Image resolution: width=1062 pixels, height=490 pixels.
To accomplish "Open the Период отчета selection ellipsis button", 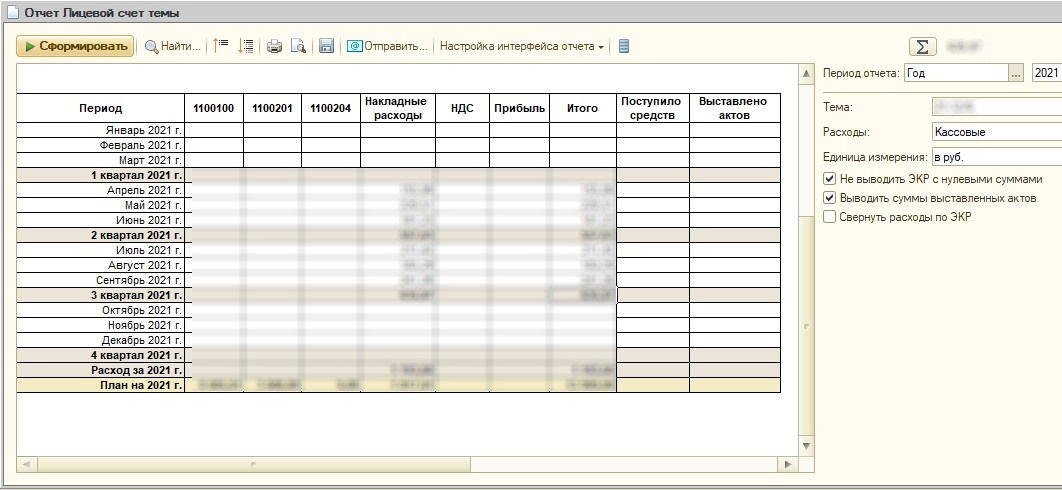I will [1016, 73].
